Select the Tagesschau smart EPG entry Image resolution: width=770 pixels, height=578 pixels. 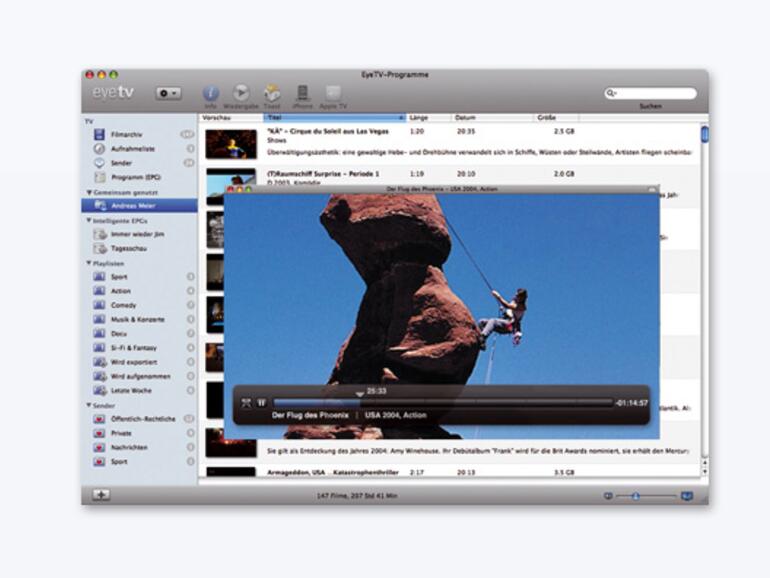130,248
